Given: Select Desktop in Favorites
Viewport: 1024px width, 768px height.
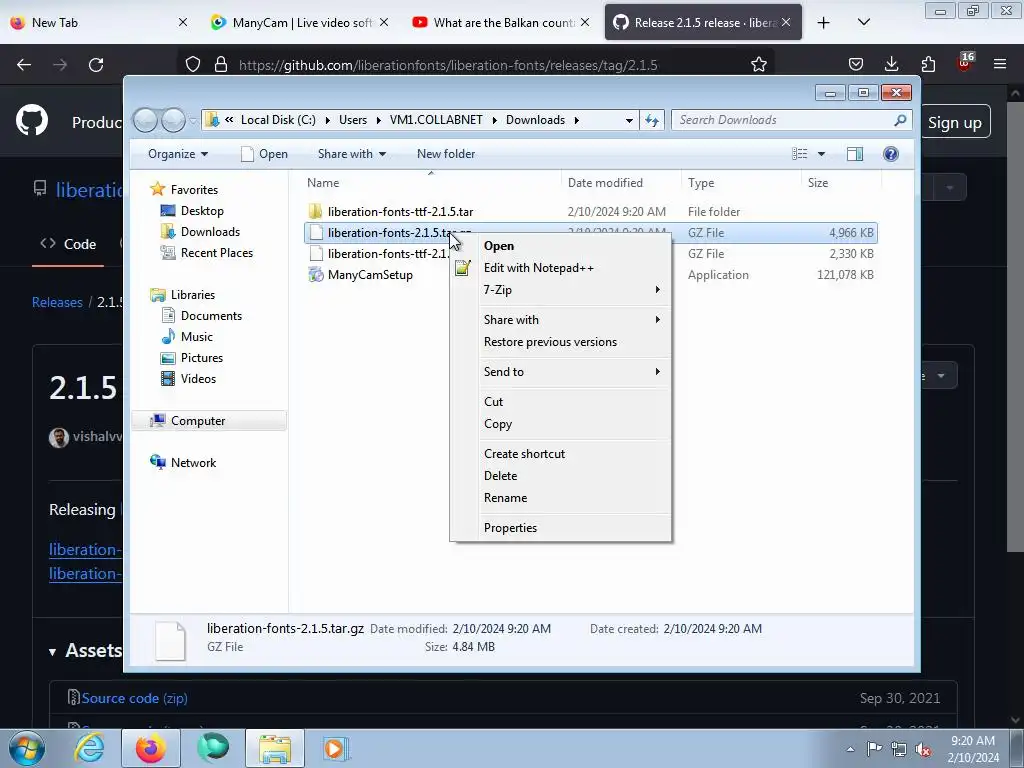Looking at the screenshot, I should [x=202, y=211].
